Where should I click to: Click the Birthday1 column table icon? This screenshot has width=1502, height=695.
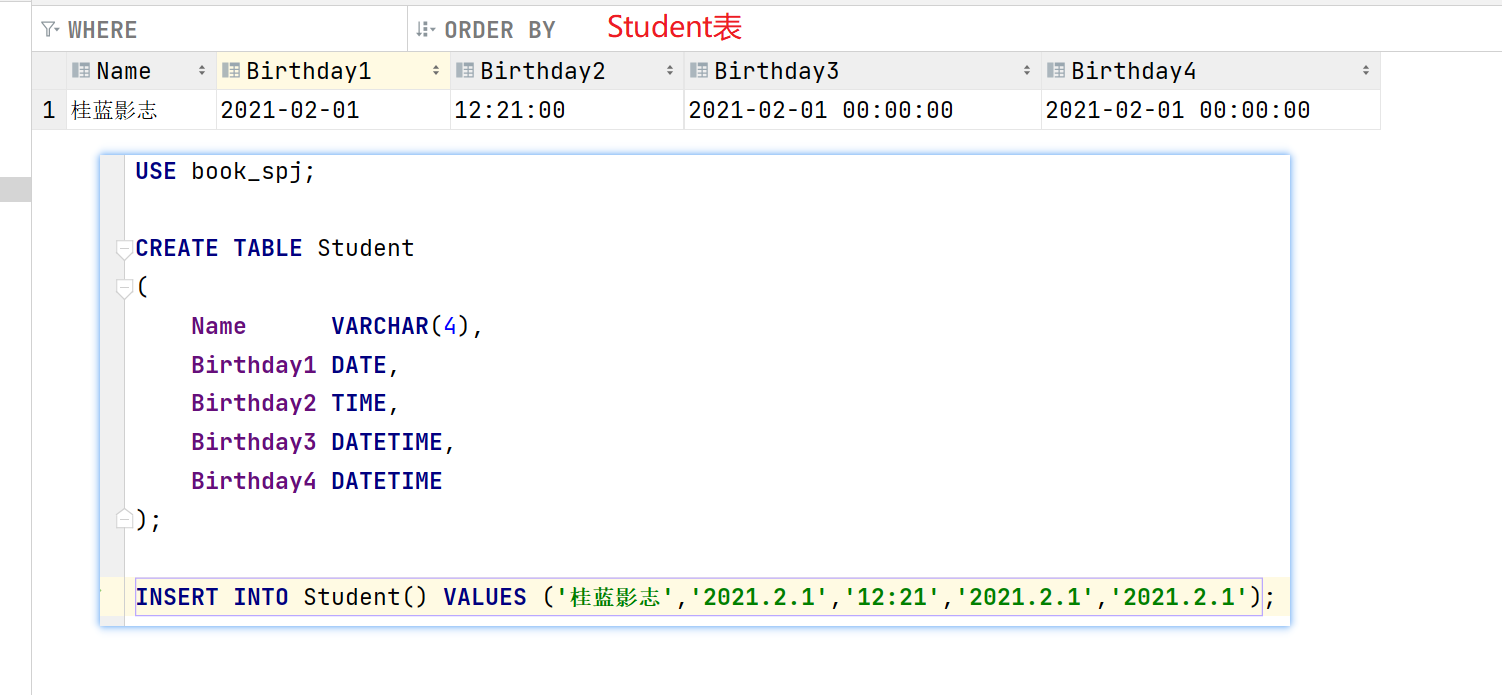tap(231, 71)
